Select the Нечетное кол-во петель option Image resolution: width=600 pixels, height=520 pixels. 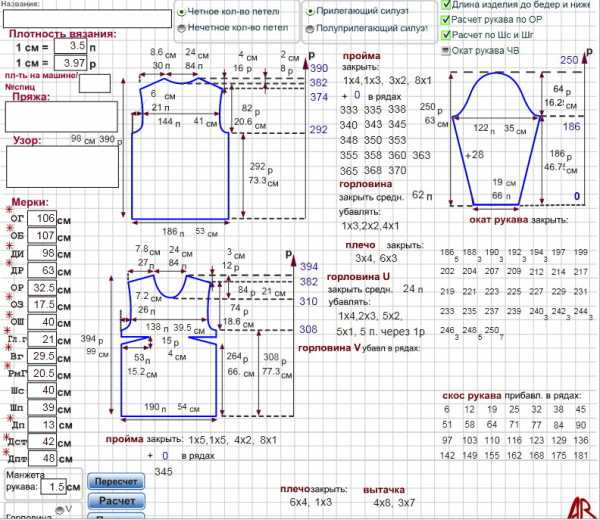click(x=181, y=29)
